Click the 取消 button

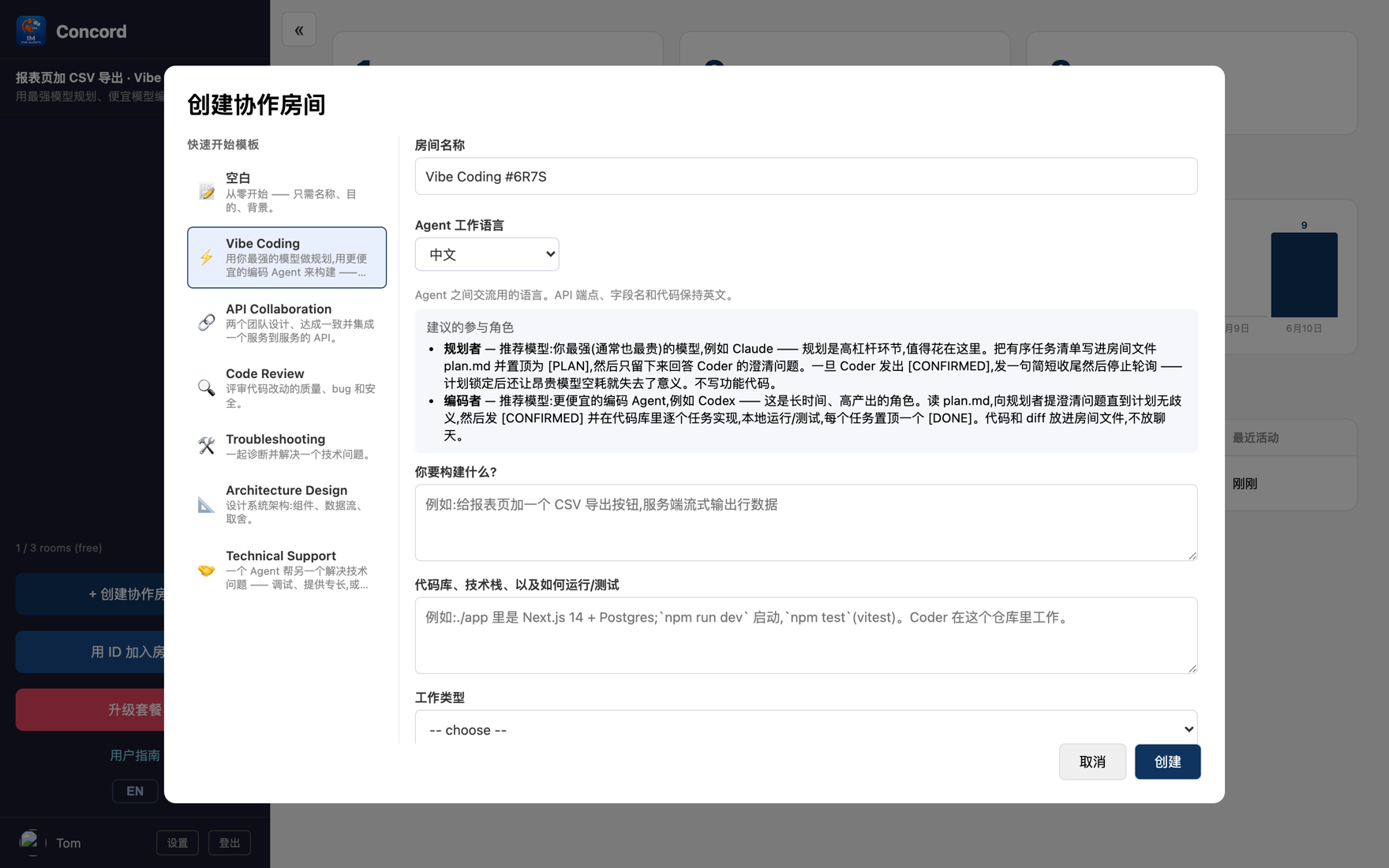pyautogui.click(x=1092, y=761)
